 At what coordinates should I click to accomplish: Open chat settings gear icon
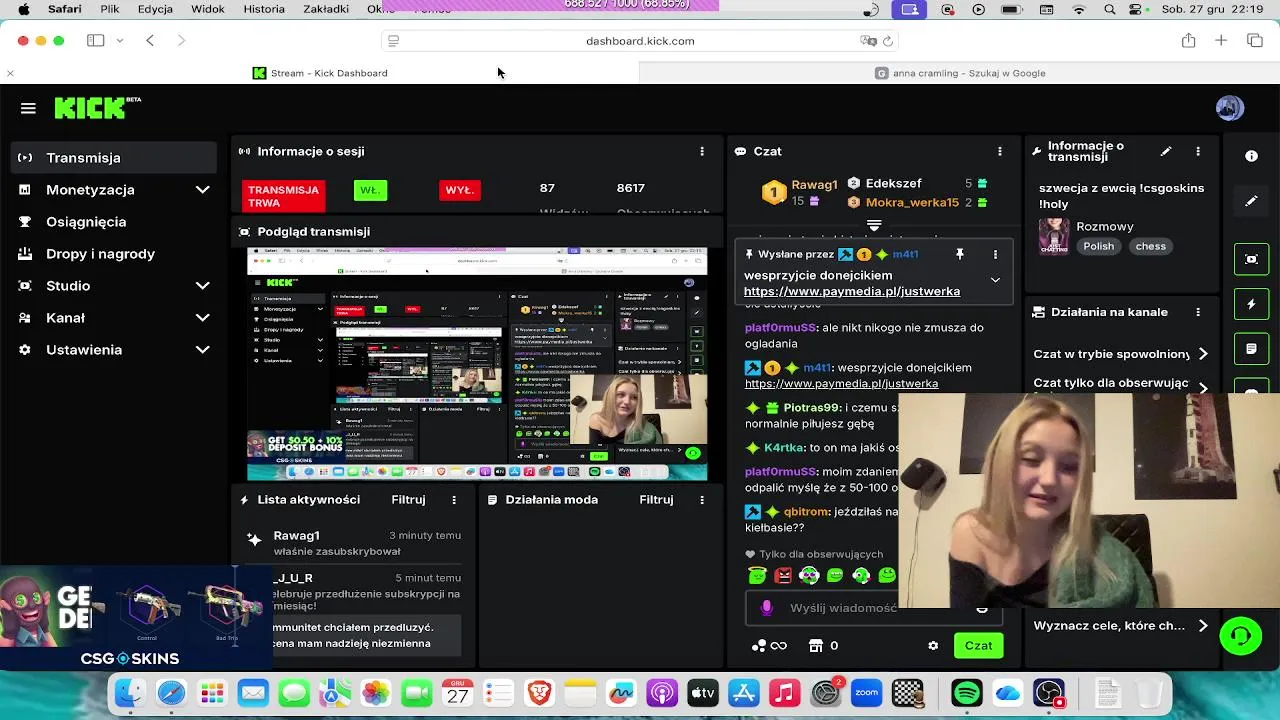click(933, 646)
